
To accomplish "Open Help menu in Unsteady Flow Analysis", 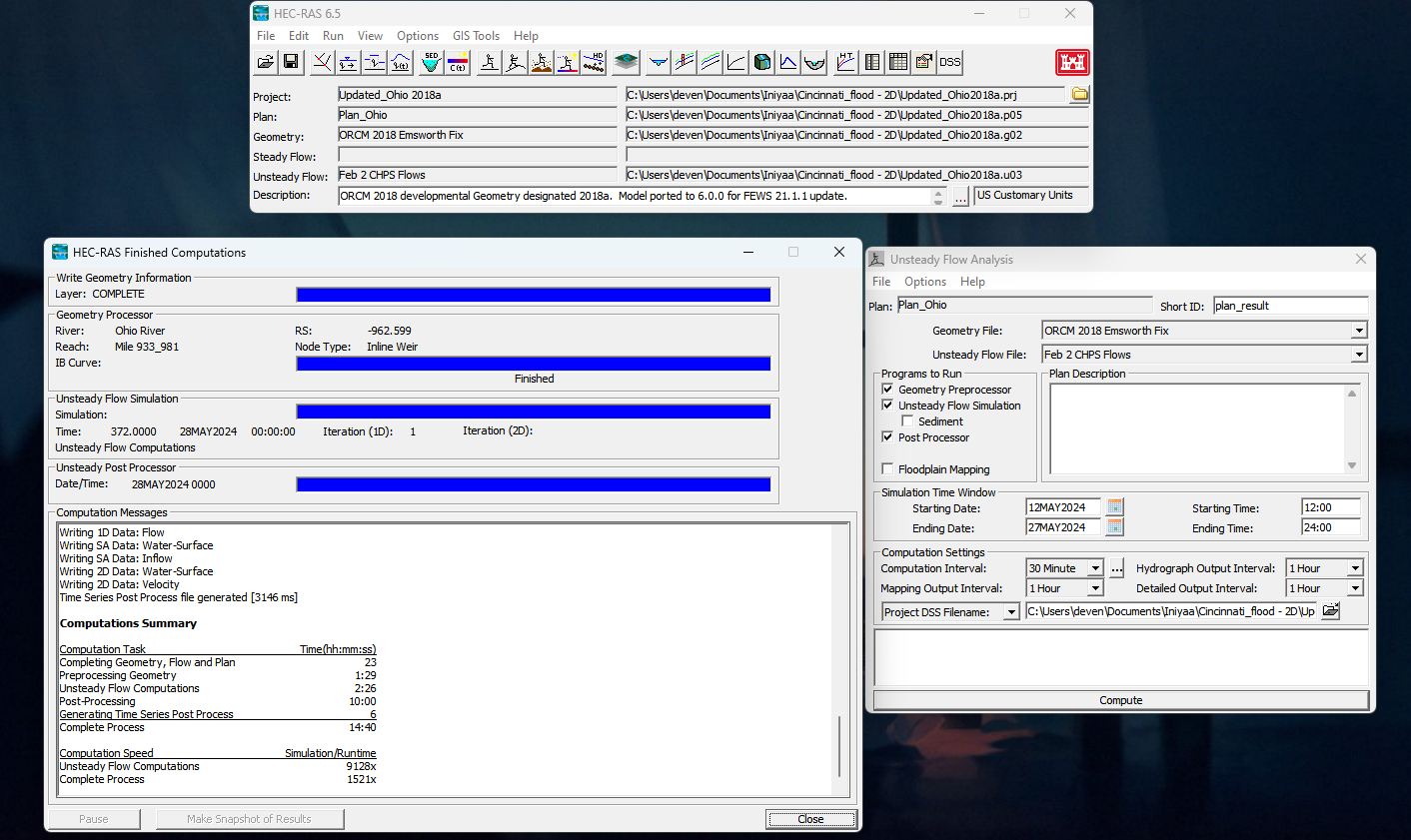I will click(x=972, y=282).
